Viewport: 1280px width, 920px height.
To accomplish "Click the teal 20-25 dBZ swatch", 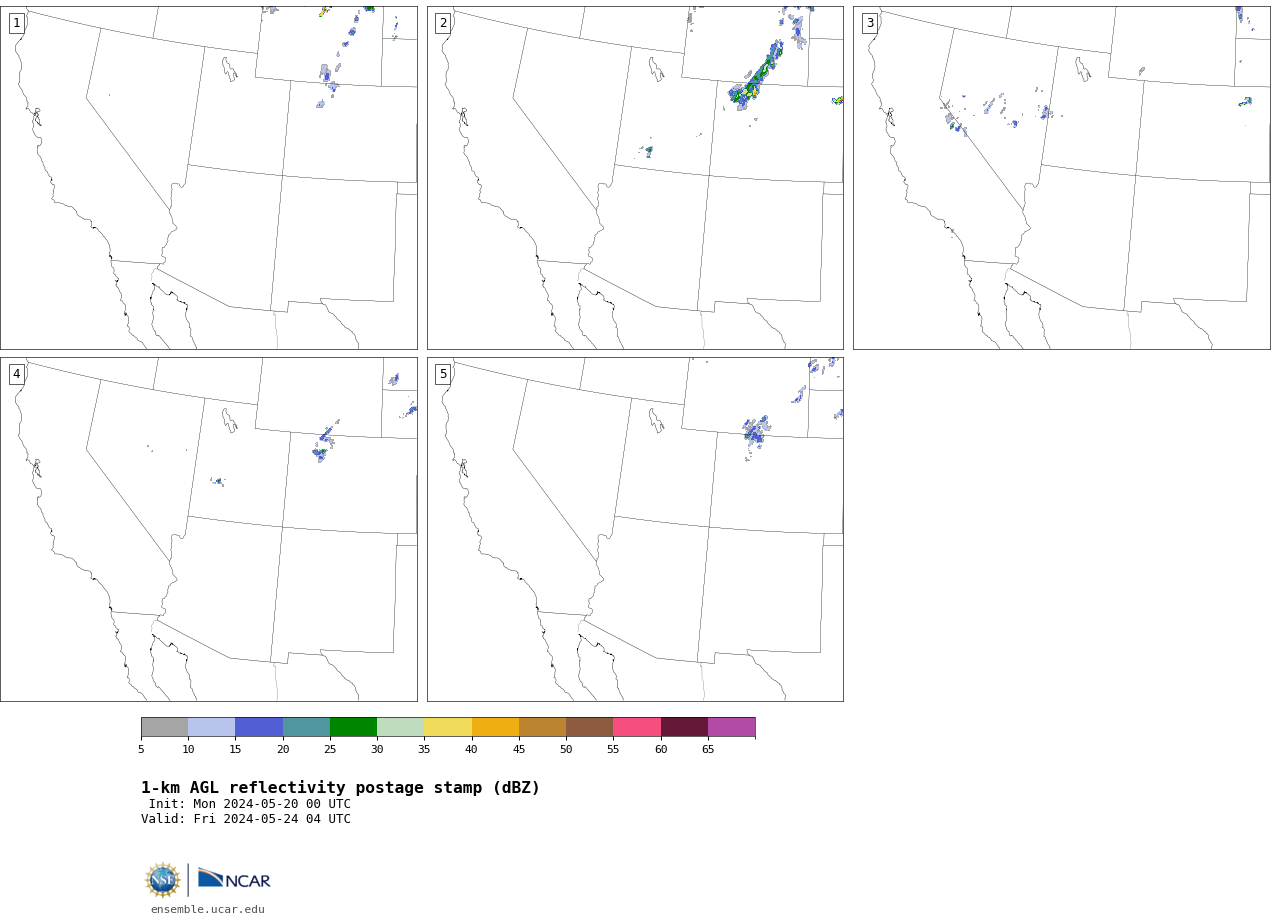I will [306, 727].
